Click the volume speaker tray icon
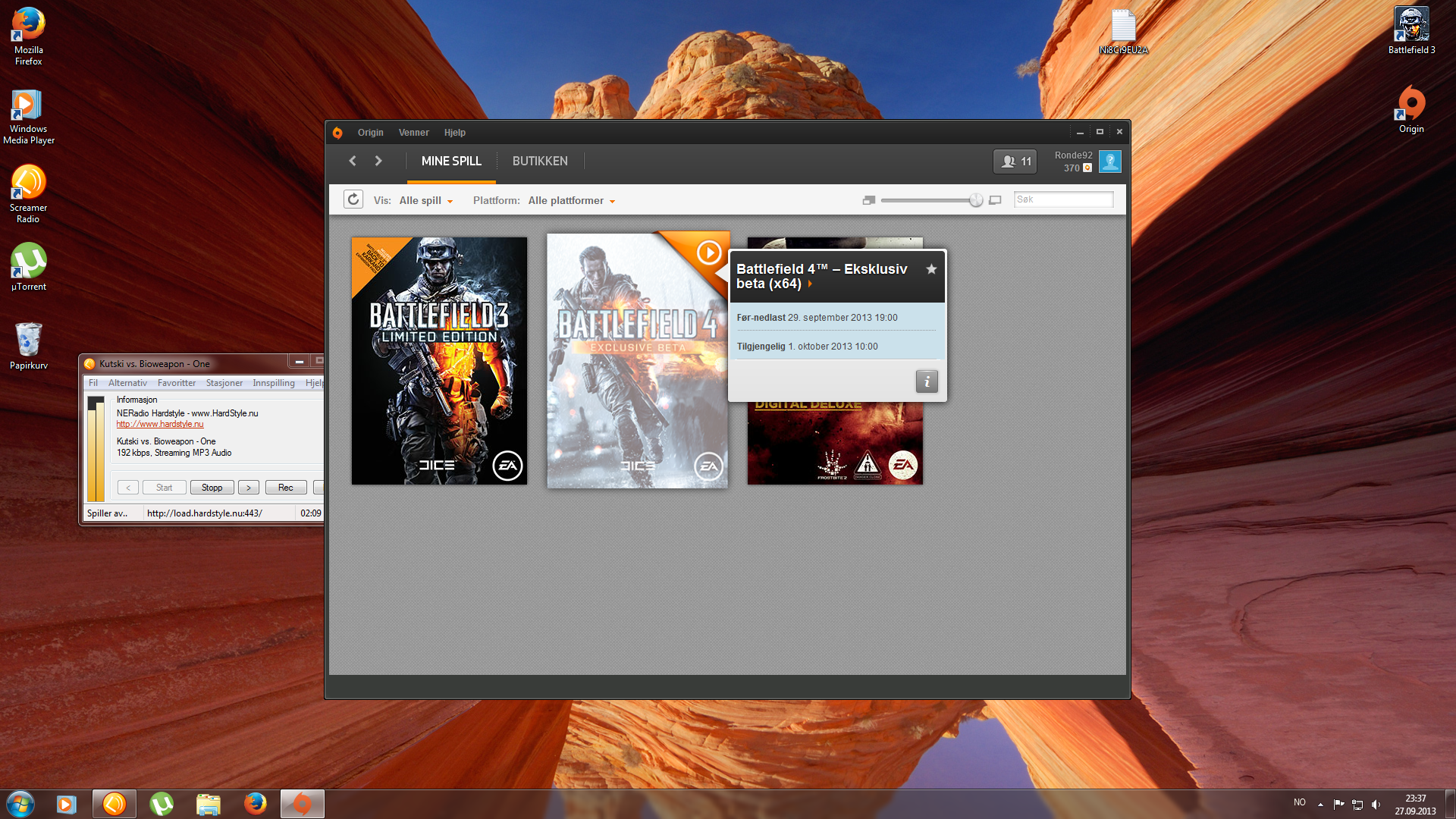 [1376, 805]
